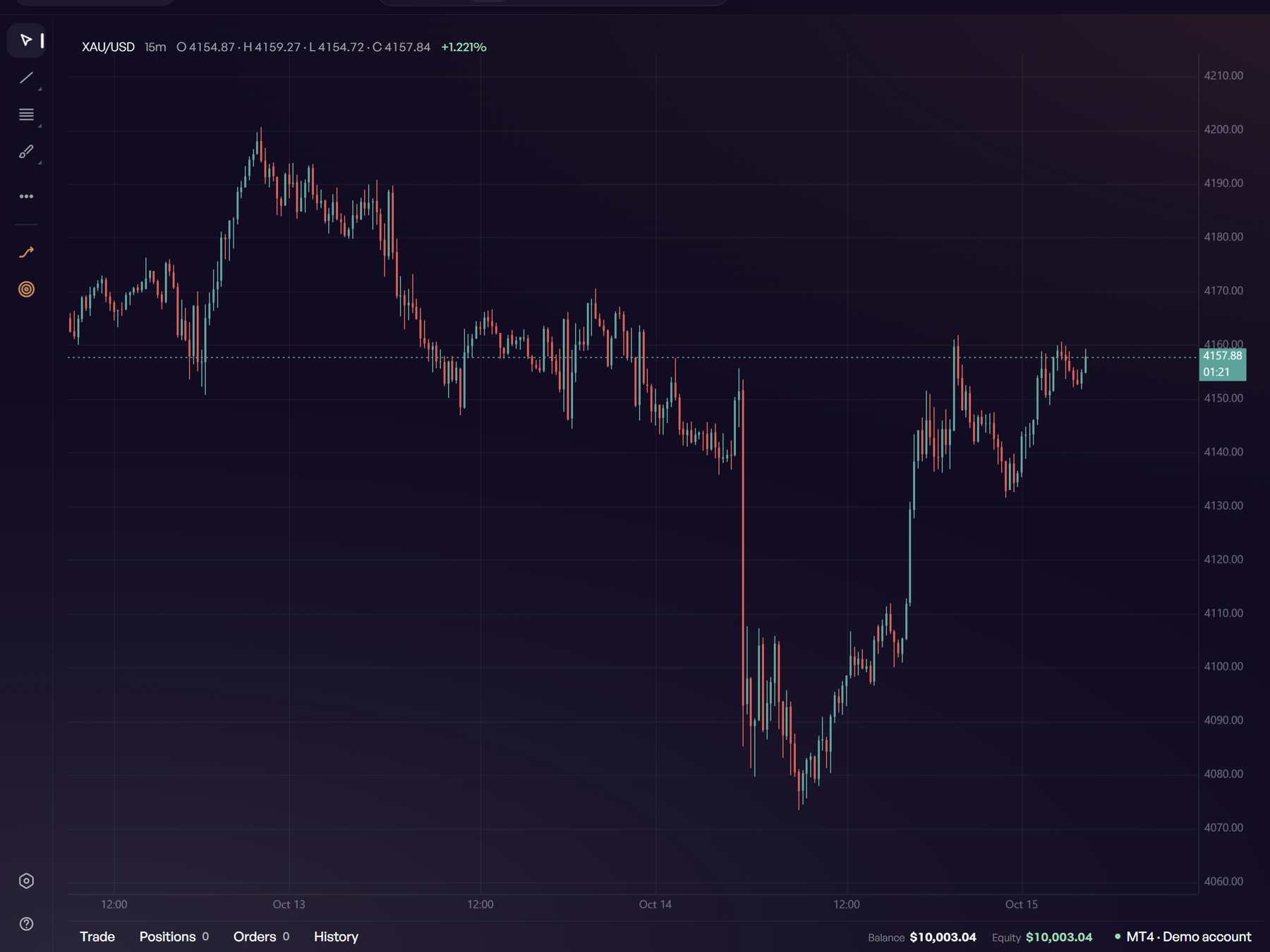Open the help question mark icon
The height and width of the screenshot is (952, 1270).
coord(26,924)
